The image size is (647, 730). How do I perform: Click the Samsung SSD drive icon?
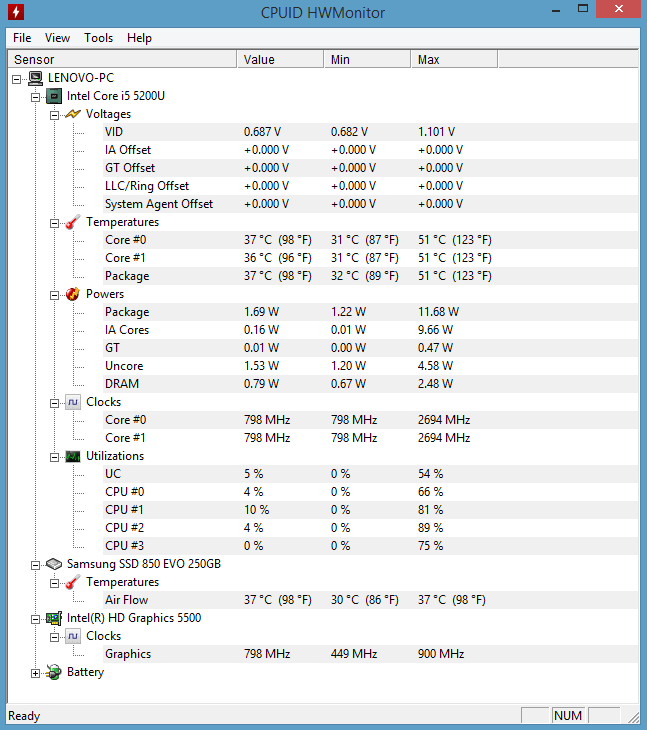click(x=54, y=564)
